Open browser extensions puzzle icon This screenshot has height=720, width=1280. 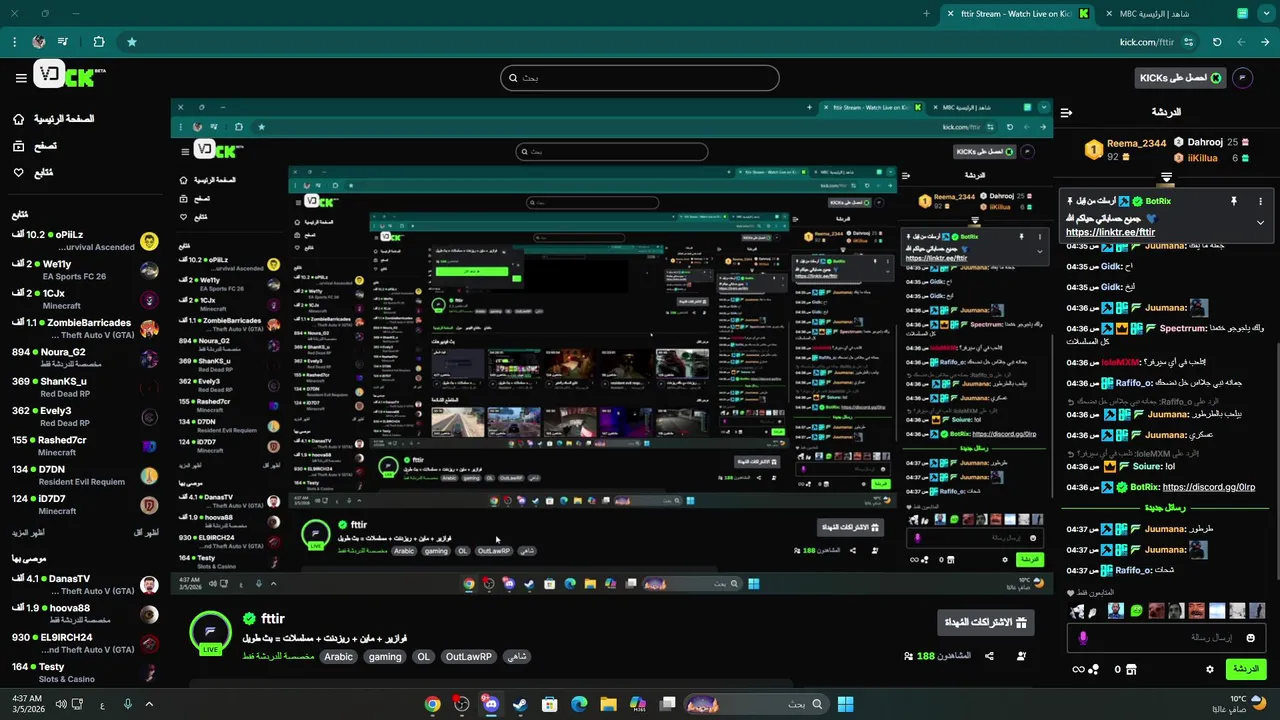pos(98,42)
